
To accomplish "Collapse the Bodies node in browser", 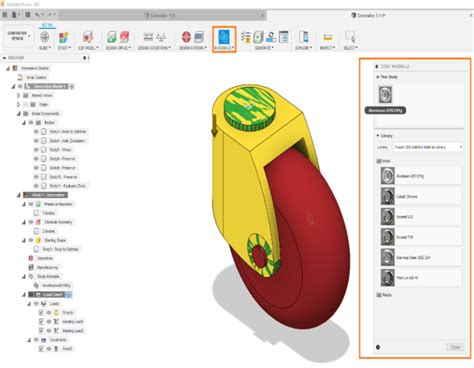I will [24, 123].
